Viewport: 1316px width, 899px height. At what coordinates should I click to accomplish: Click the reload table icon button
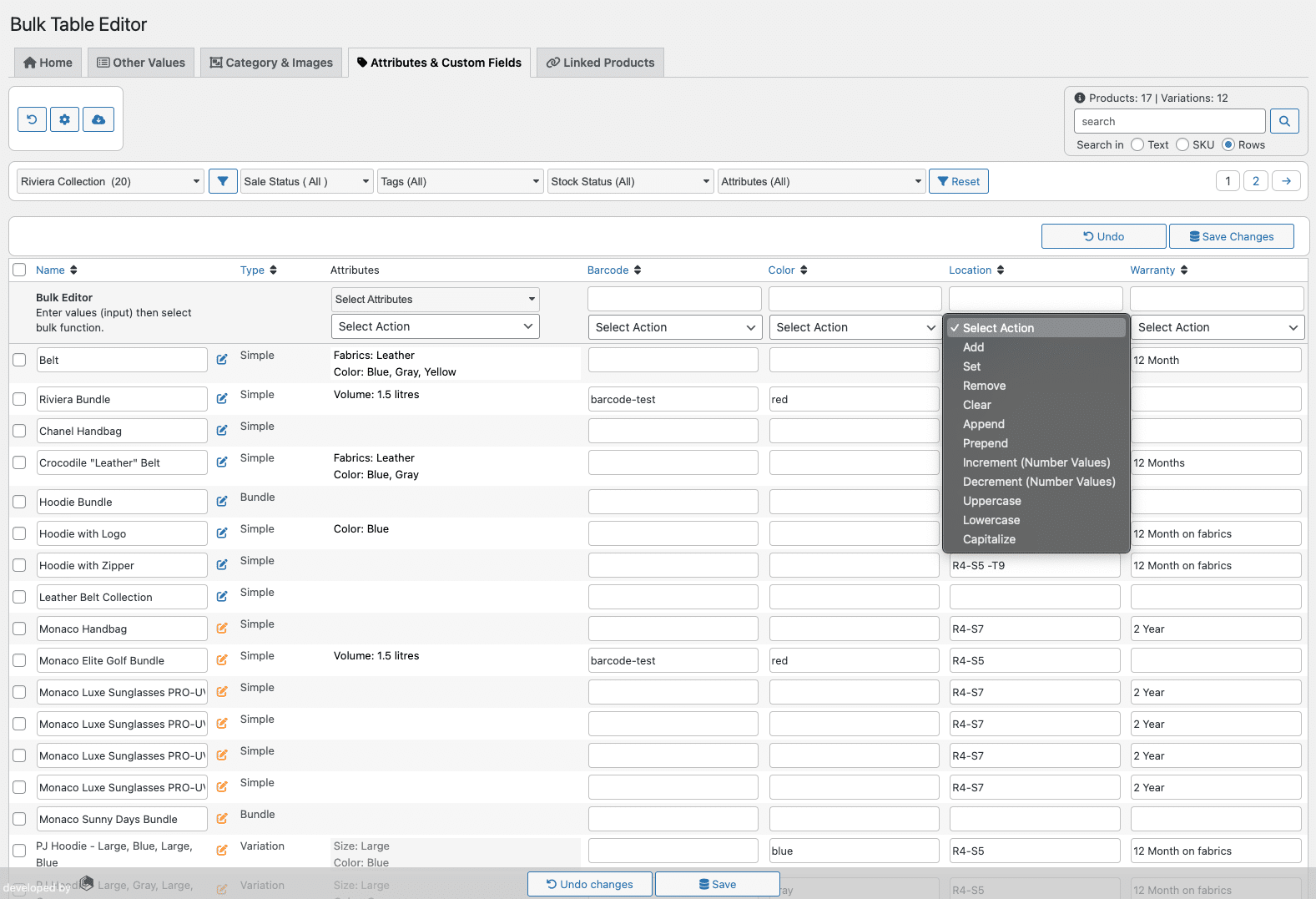click(32, 119)
